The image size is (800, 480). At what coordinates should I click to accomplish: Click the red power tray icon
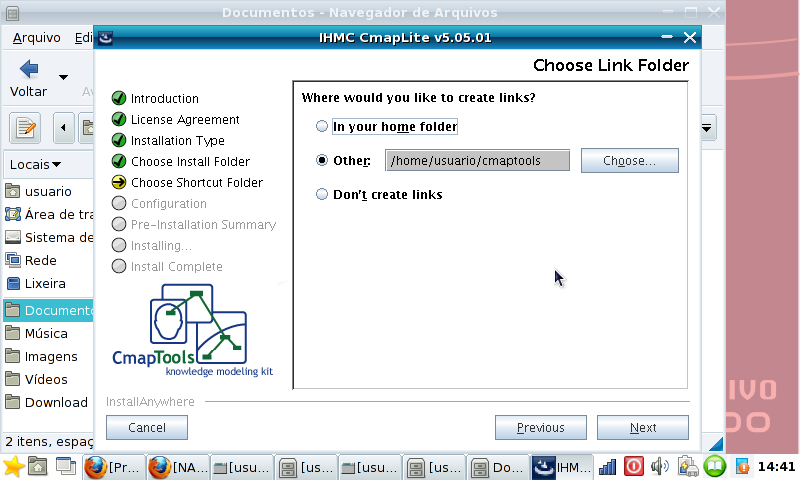(634, 466)
